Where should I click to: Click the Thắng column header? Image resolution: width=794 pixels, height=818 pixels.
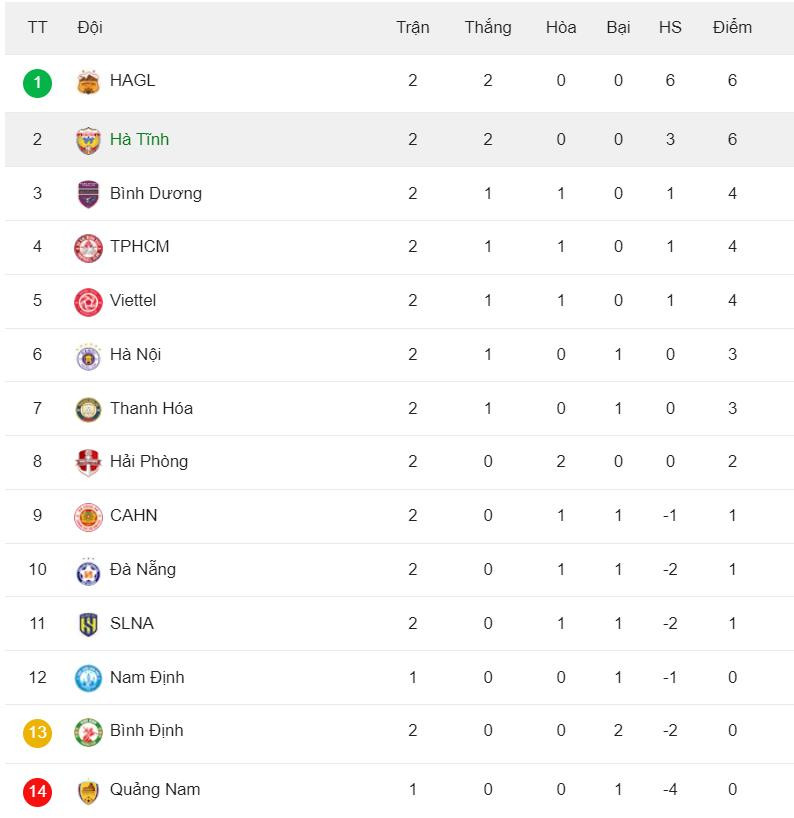click(488, 27)
